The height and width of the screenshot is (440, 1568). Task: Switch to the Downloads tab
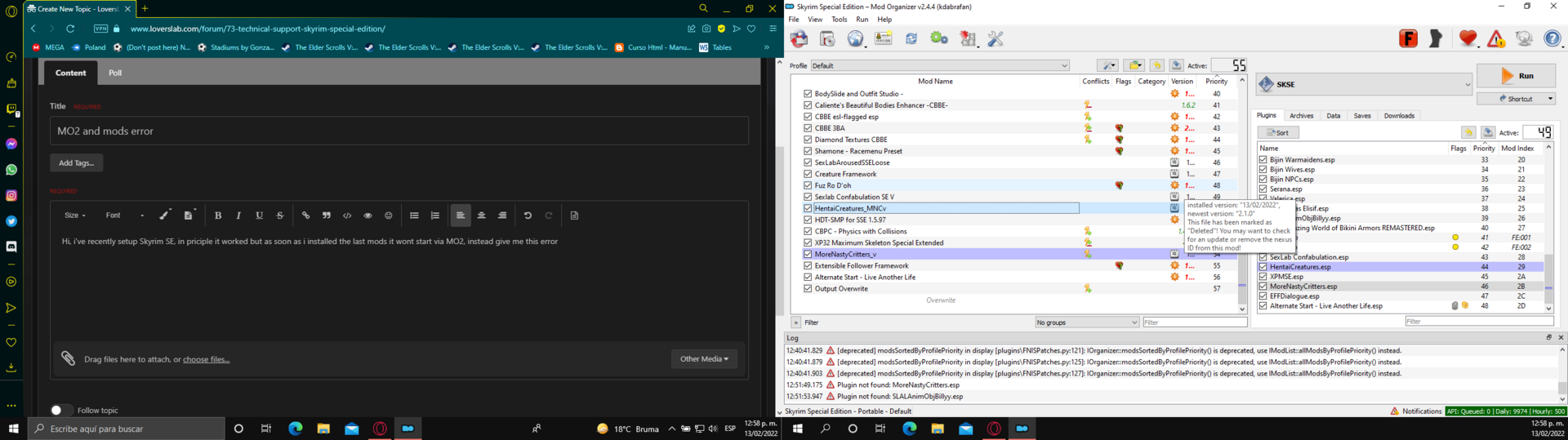tap(1399, 116)
